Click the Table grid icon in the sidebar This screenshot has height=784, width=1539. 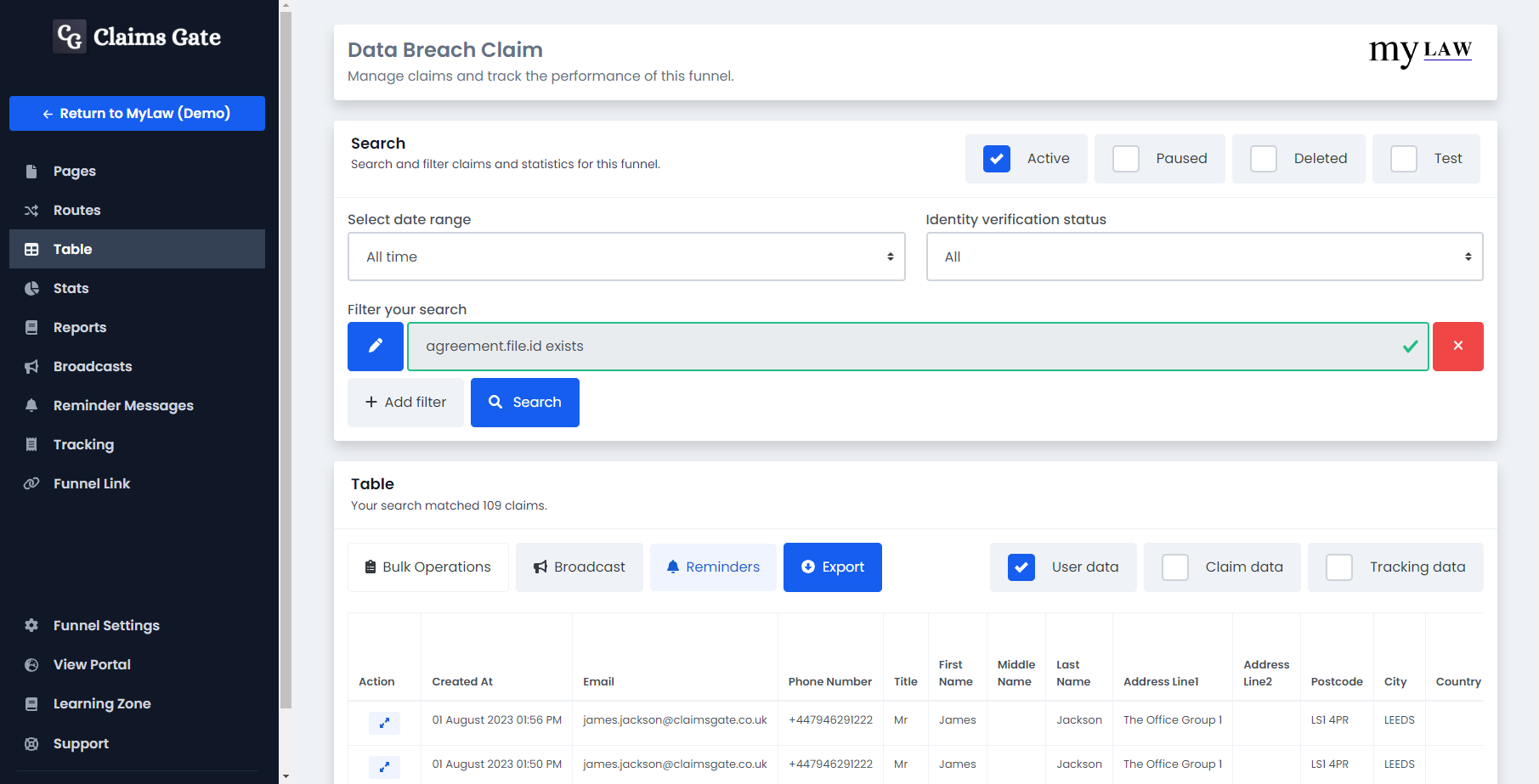pos(31,250)
